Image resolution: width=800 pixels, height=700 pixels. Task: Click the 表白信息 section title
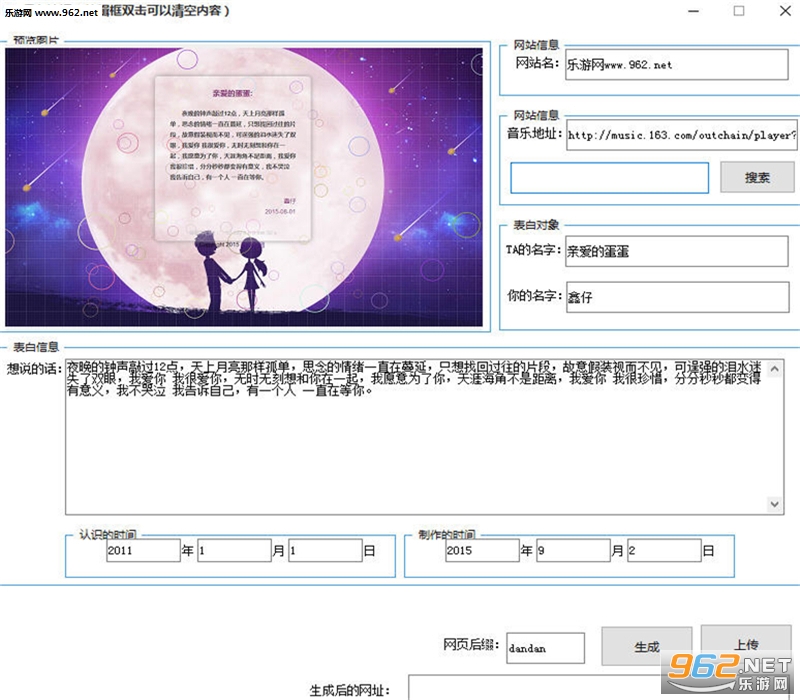(36, 347)
